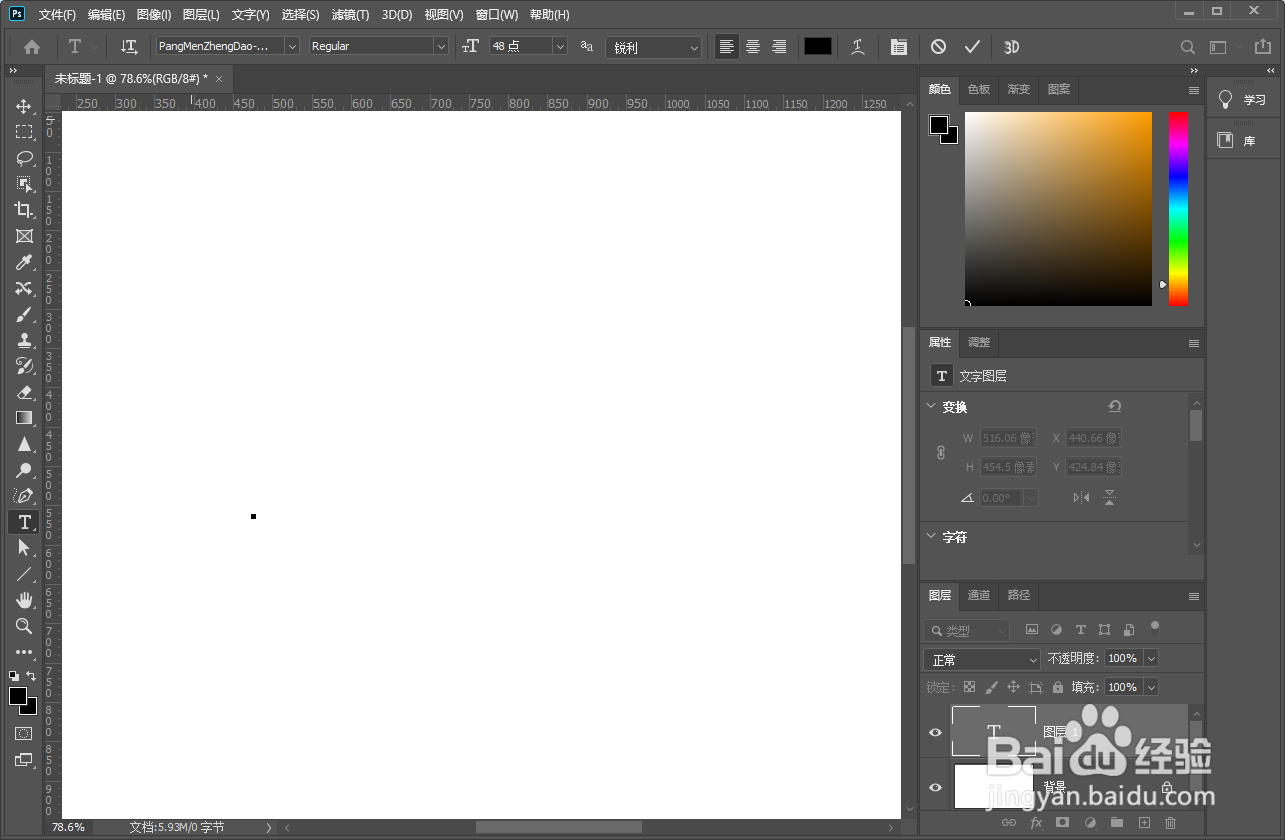
Task: Delete the current layer
Action: point(1171,823)
